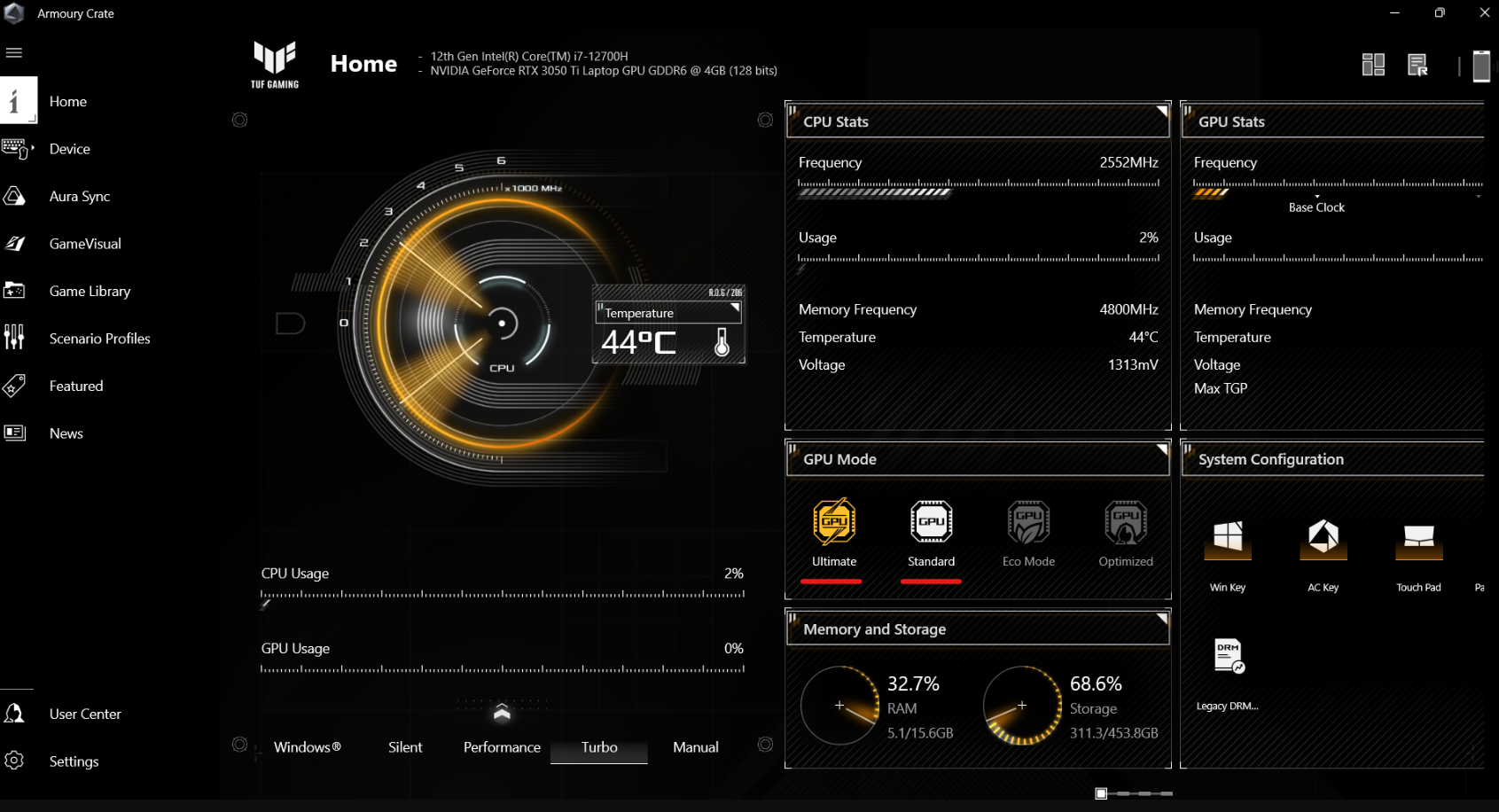1499x812 pixels.
Task: Select Eco Mode GPU mode
Action: click(1028, 532)
